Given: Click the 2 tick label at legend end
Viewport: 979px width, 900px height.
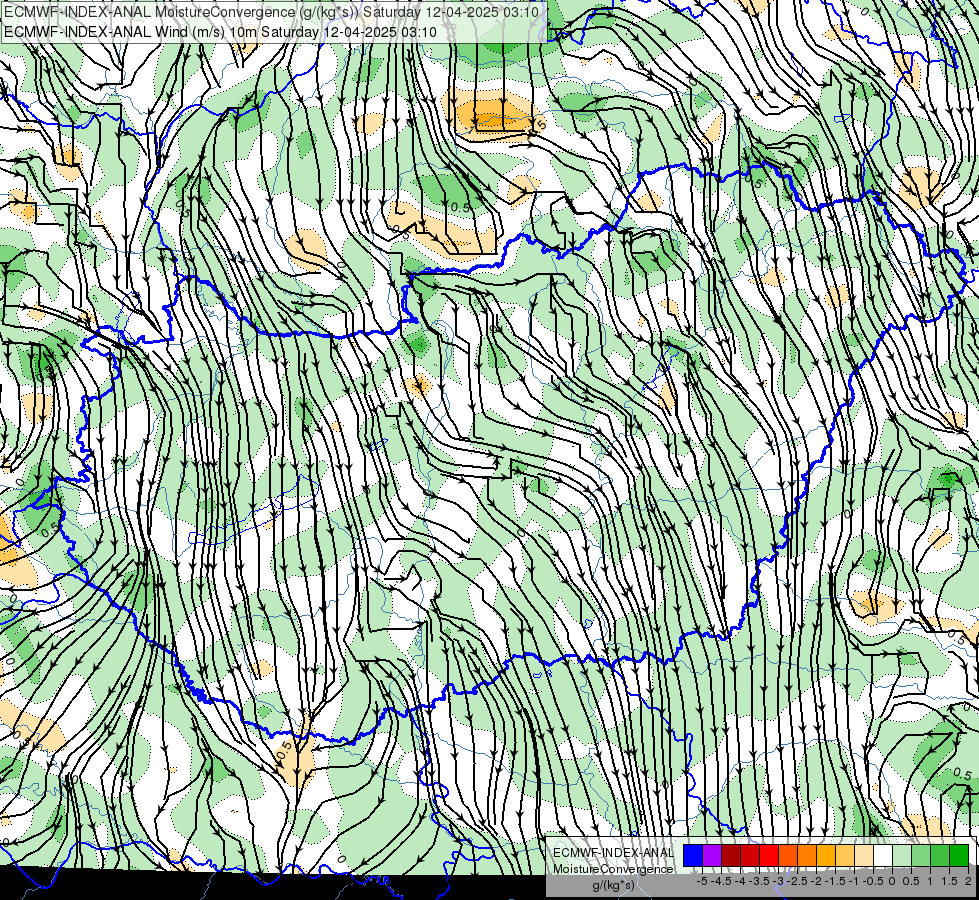Looking at the screenshot, I should coord(968,881).
